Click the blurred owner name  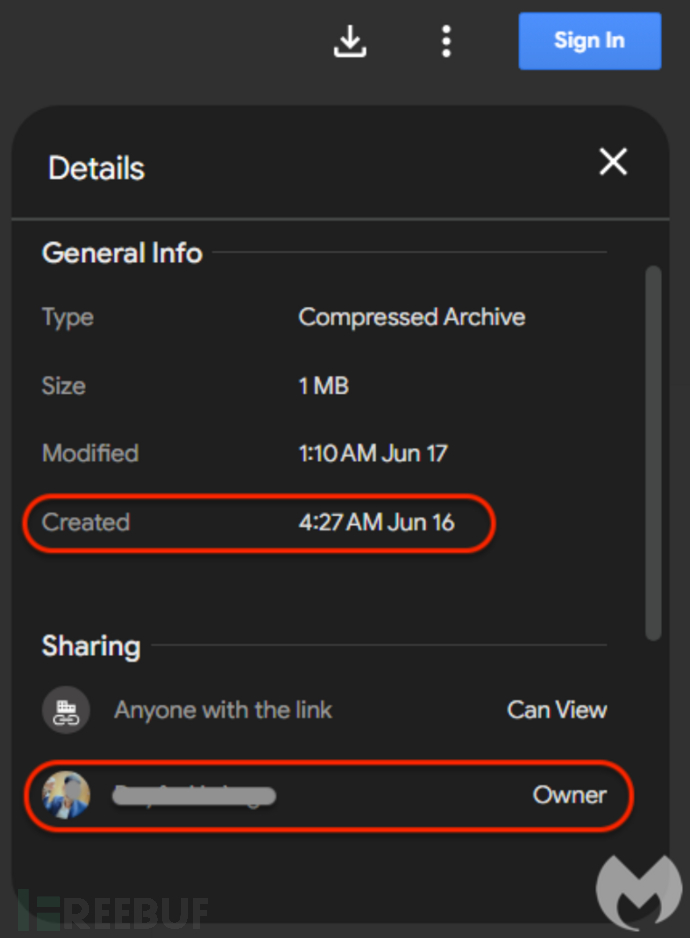[194, 796]
